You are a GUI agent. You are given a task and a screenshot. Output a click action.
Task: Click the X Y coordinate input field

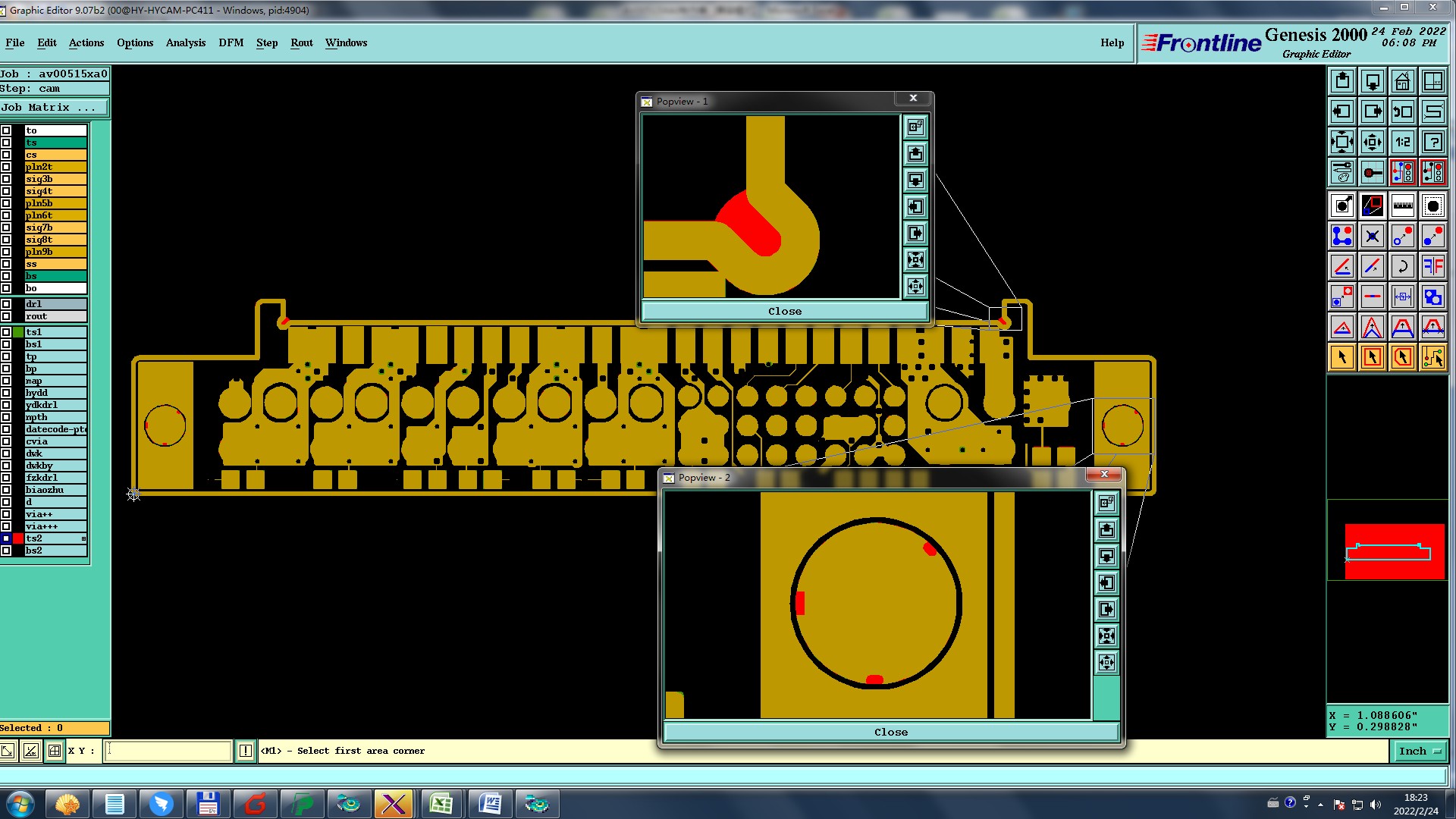pos(168,751)
